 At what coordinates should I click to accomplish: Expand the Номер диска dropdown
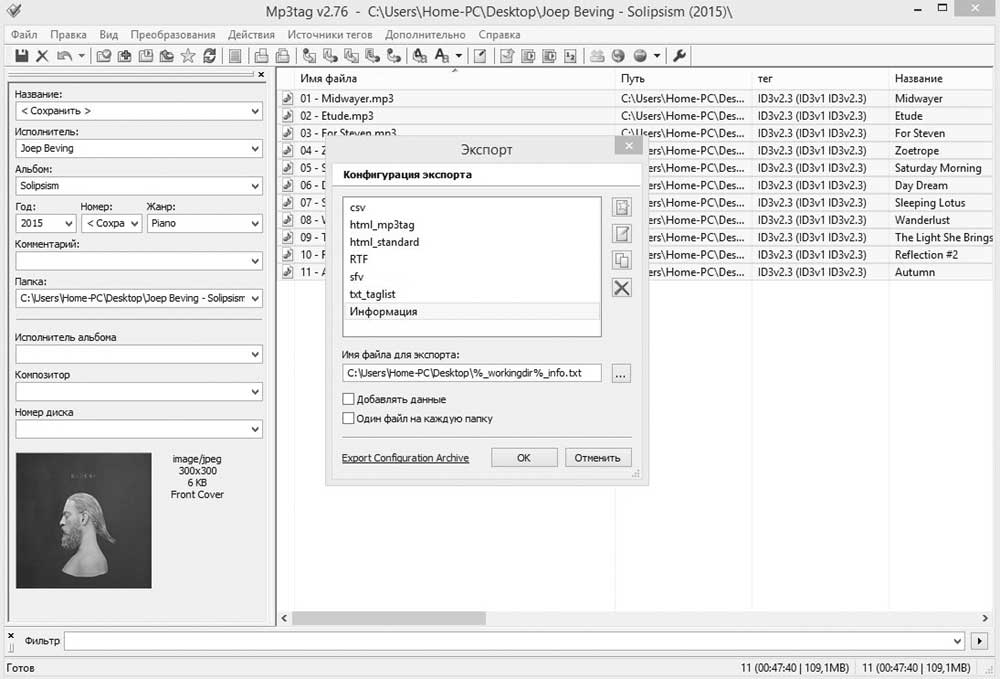pyautogui.click(x=255, y=430)
